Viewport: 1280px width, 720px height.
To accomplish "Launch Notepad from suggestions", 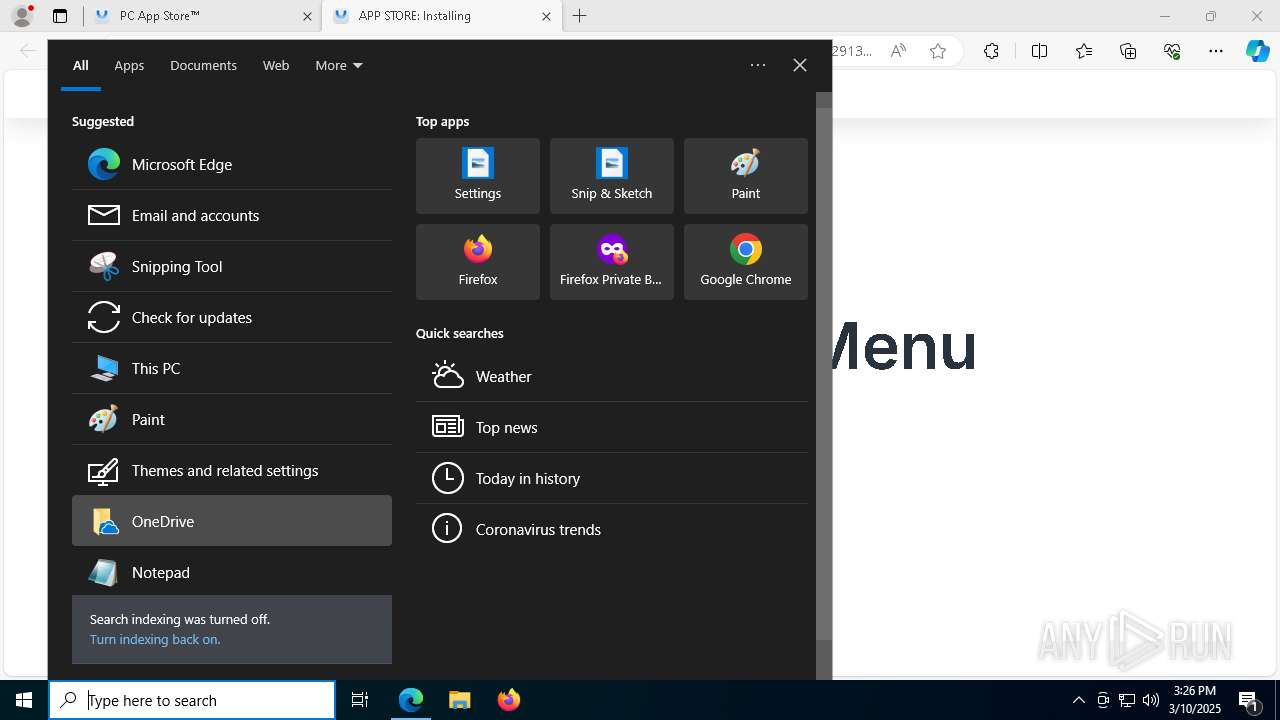I will pos(232,572).
